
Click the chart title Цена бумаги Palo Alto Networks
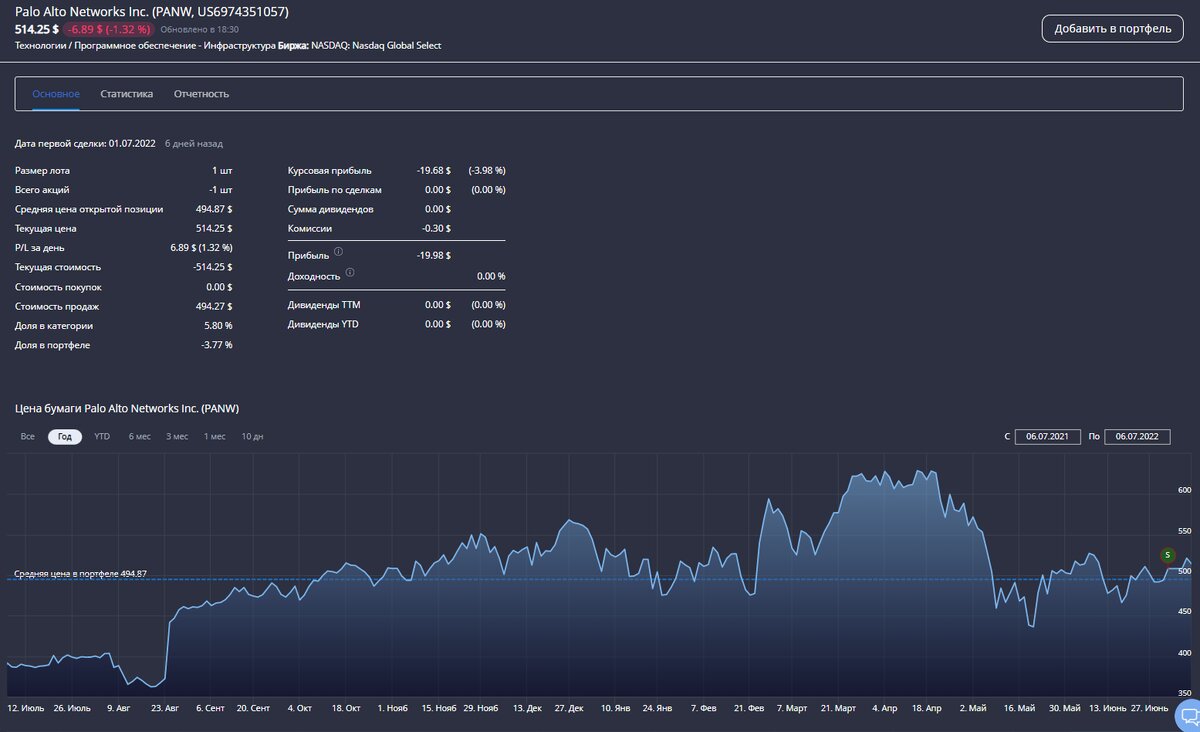(x=127, y=408)
